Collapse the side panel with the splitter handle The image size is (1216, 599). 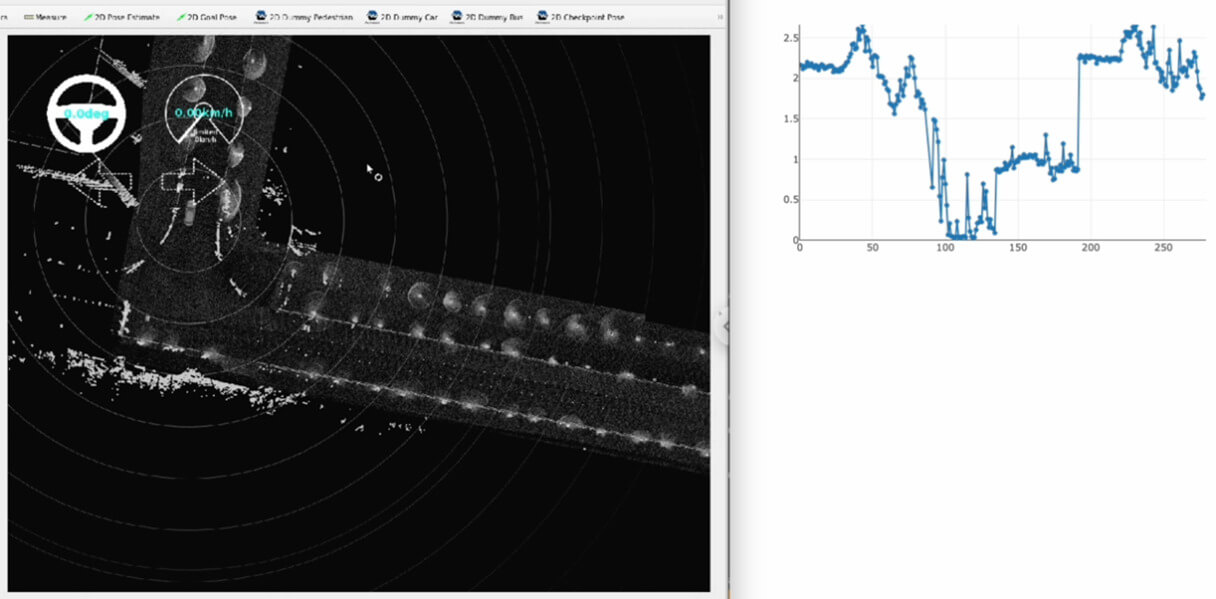pos(724,326)
